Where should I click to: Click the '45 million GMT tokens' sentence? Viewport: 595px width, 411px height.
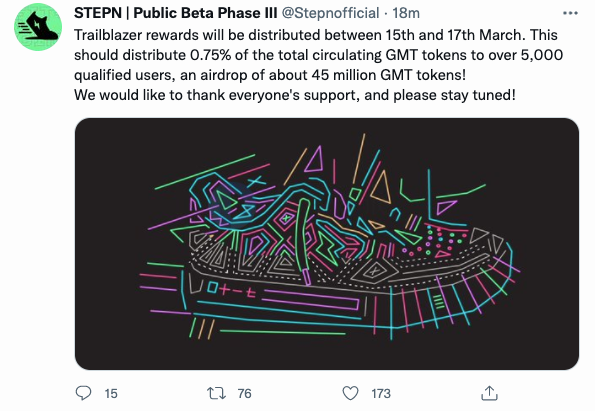click(x=270, y=75)
